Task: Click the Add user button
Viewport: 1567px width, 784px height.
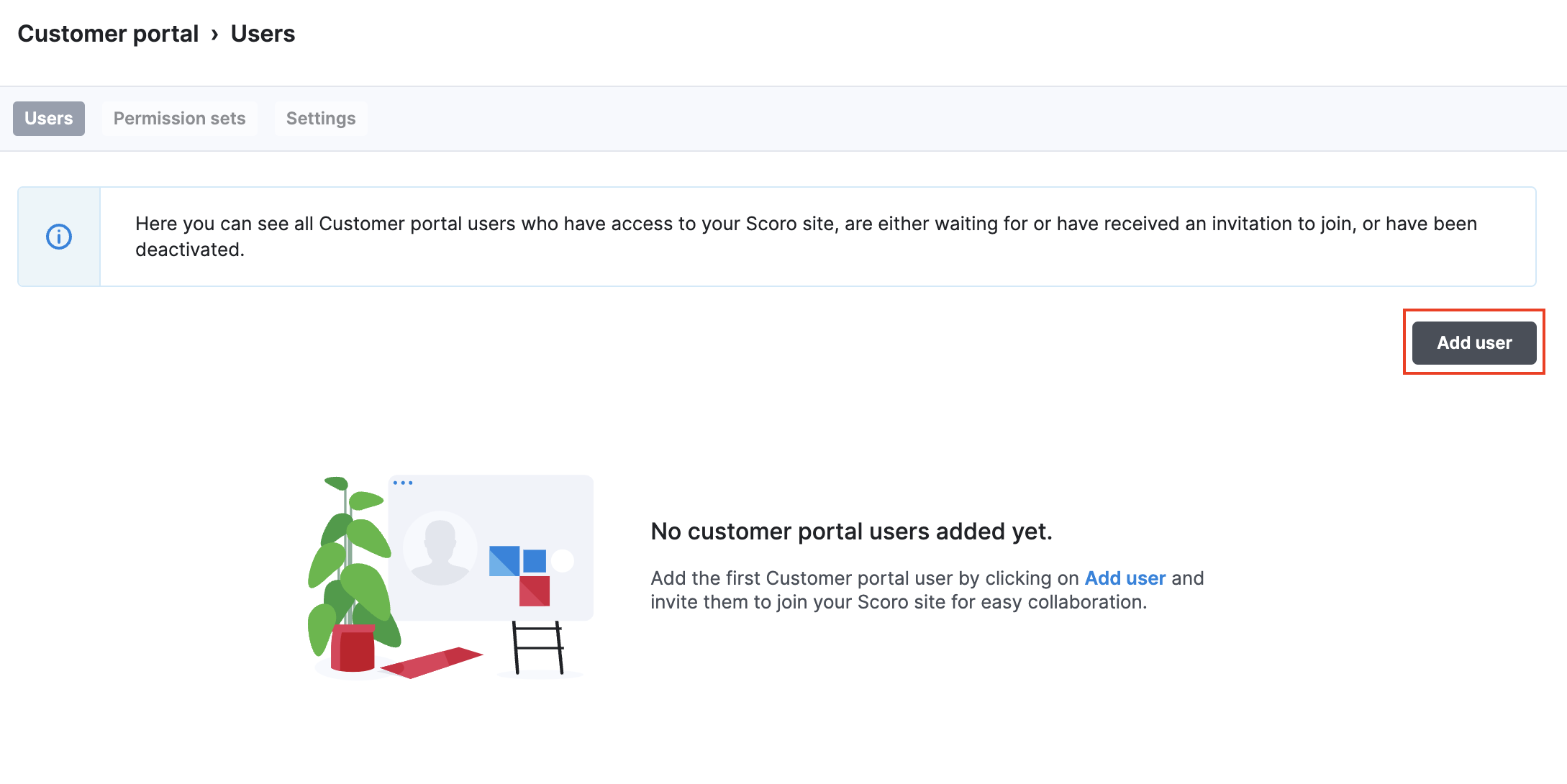Action: 1474,343
